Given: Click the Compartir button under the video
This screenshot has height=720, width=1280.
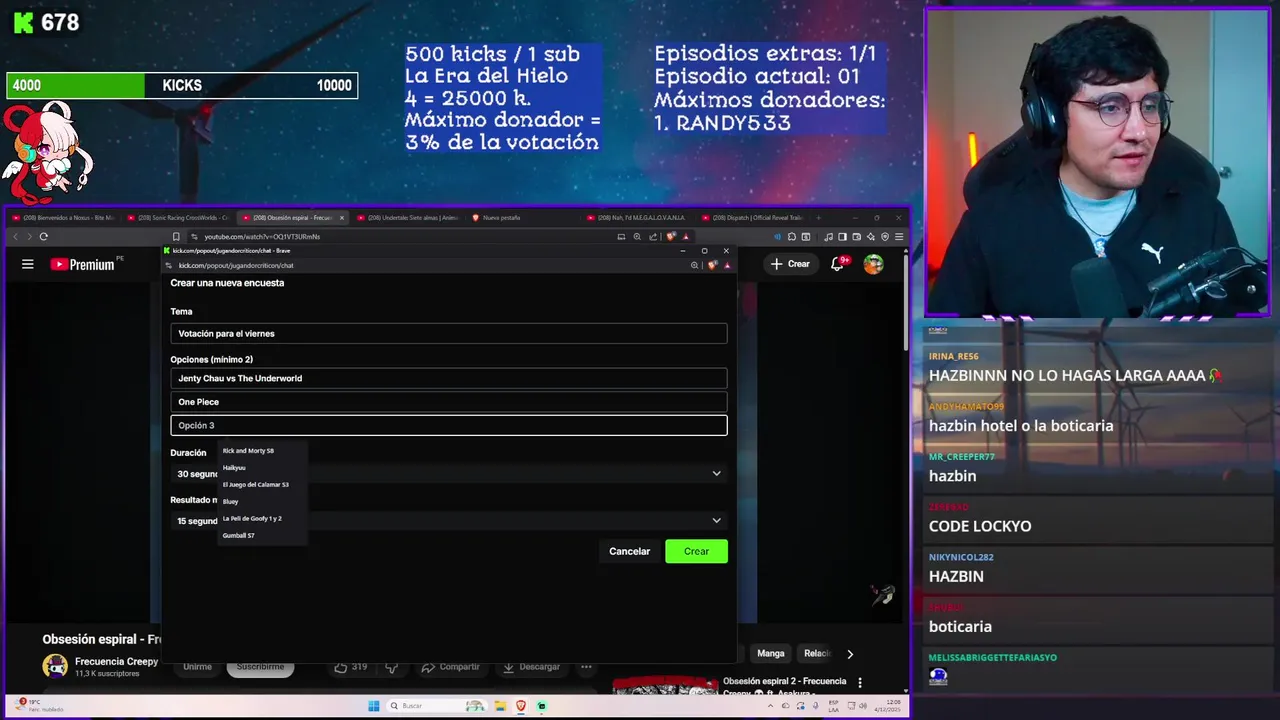Looking at the screenshot, I should coord(450,667).
